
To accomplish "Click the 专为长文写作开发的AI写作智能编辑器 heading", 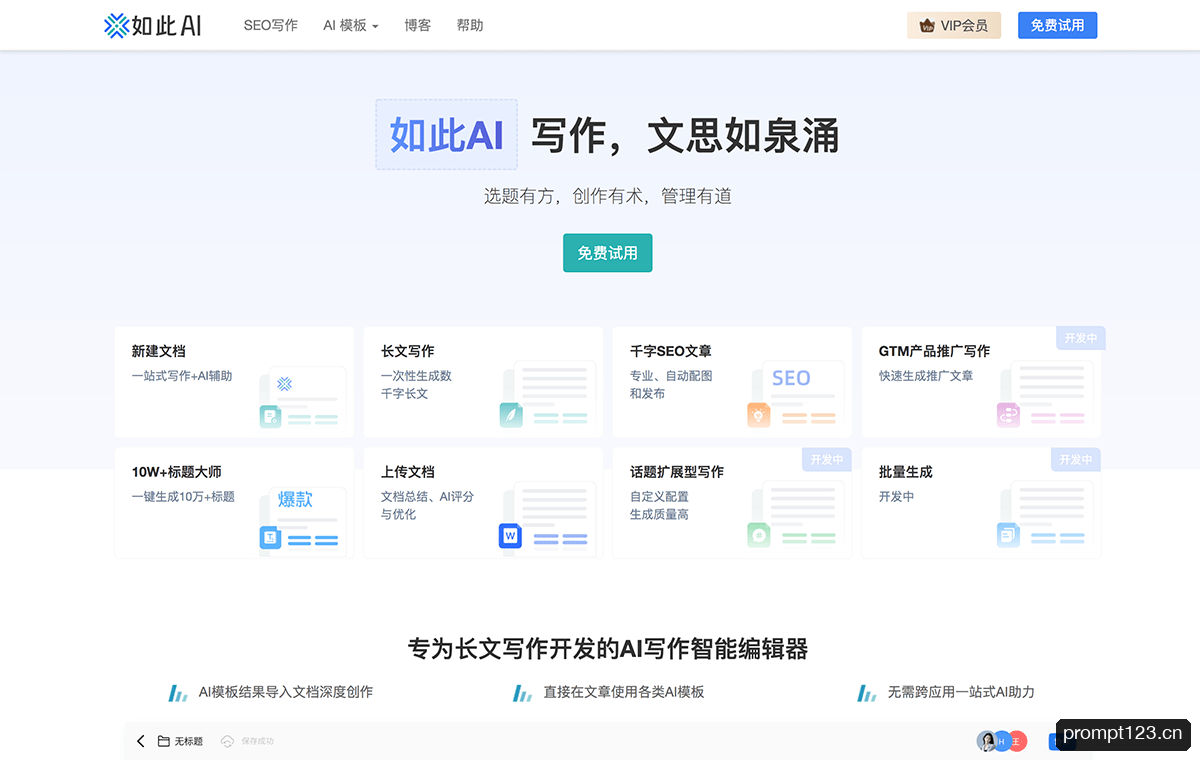I will pyautogui.click(x=608, y=649).
